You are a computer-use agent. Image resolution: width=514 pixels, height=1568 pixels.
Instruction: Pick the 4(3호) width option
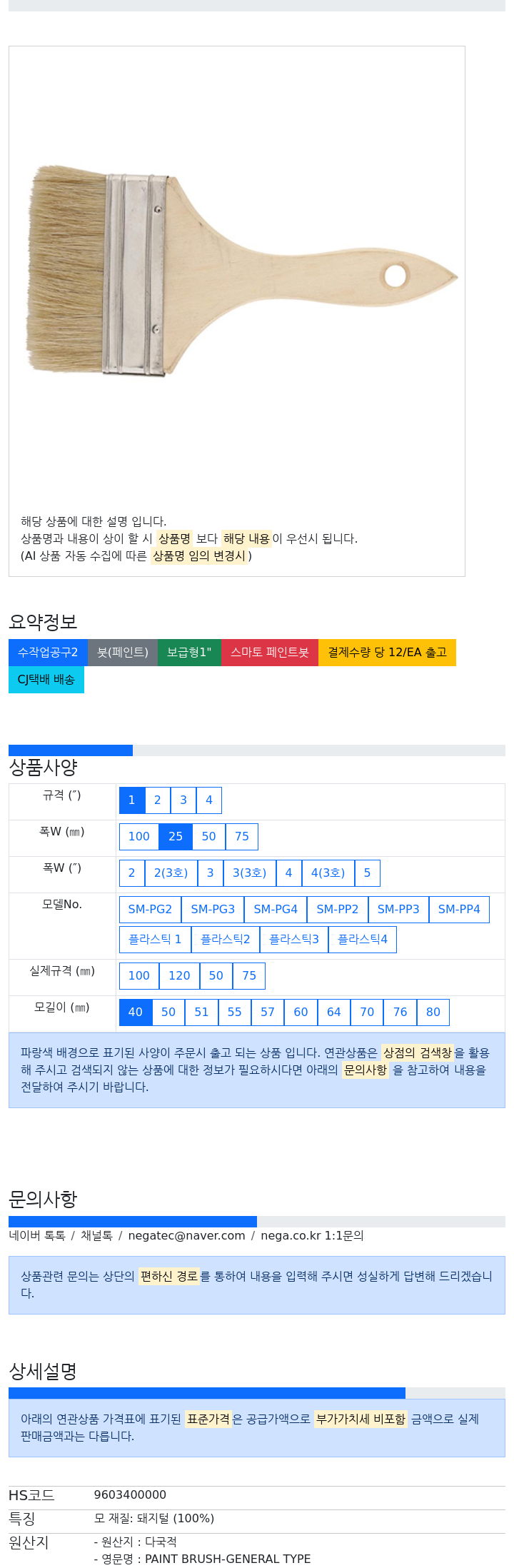(x=328, y=873)
